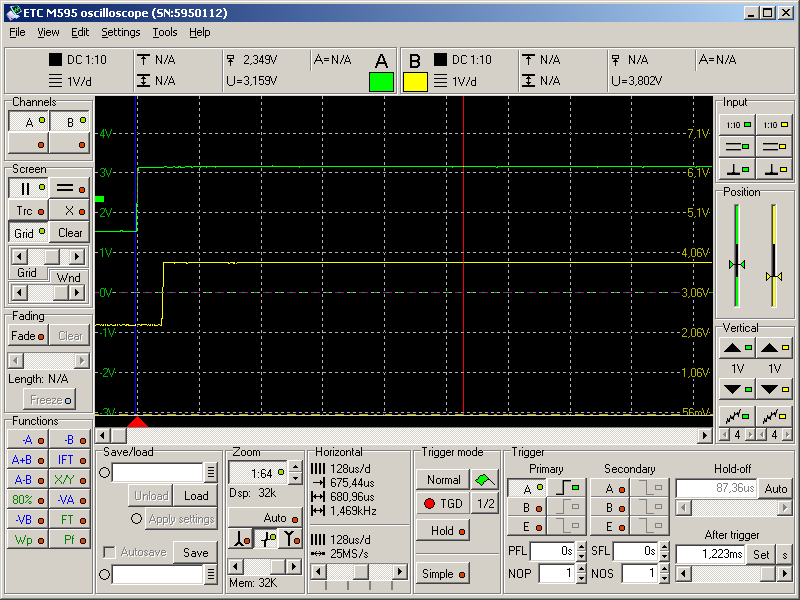Open the Tools menu

point(165,32)
